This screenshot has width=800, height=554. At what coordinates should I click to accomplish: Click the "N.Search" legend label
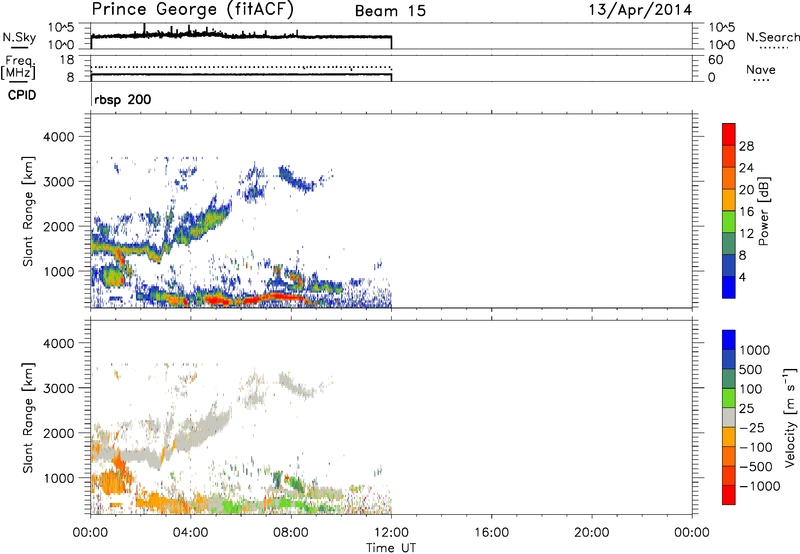click(772, 37)
